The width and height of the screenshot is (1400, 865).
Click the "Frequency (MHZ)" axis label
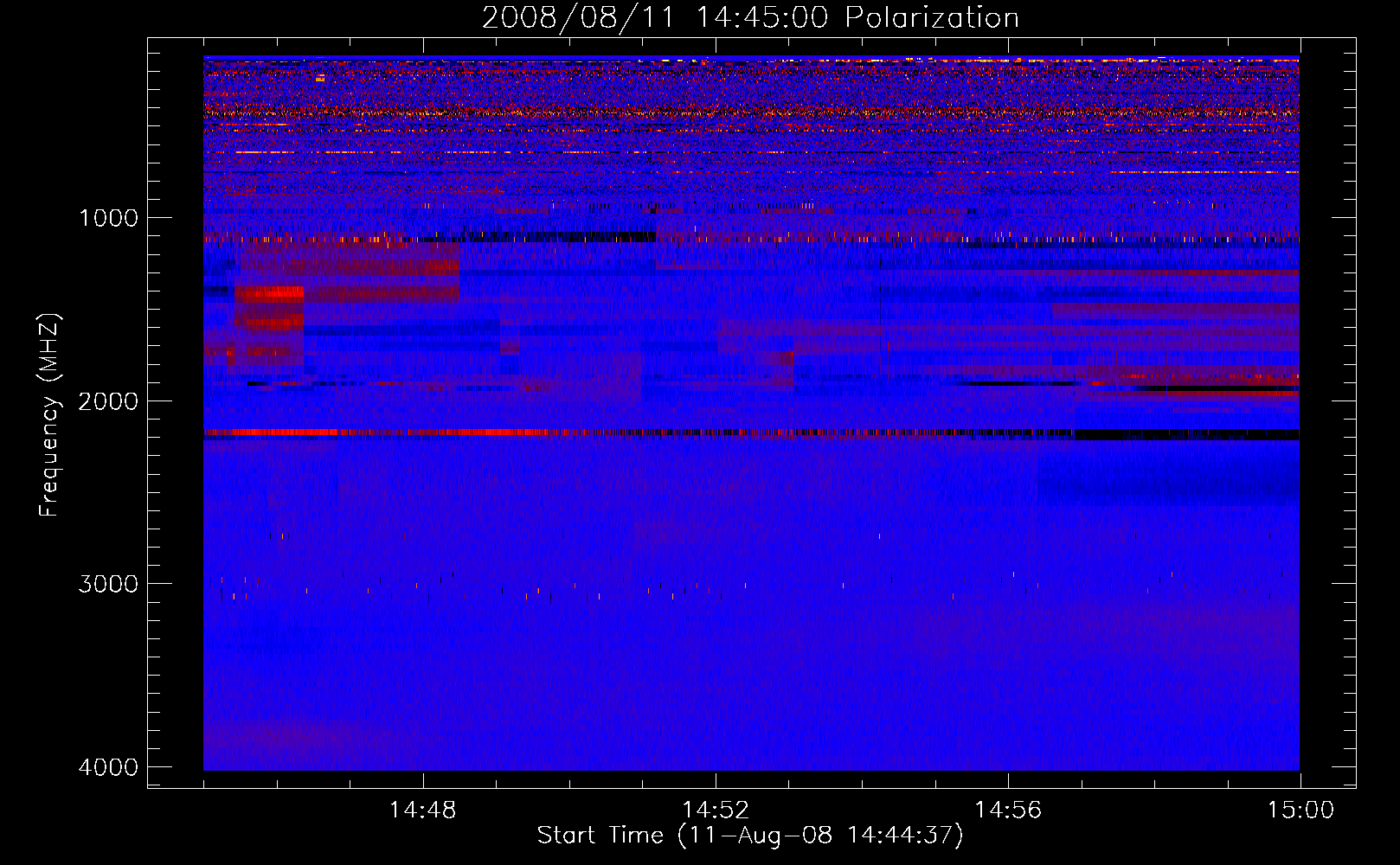coord(49,415)
